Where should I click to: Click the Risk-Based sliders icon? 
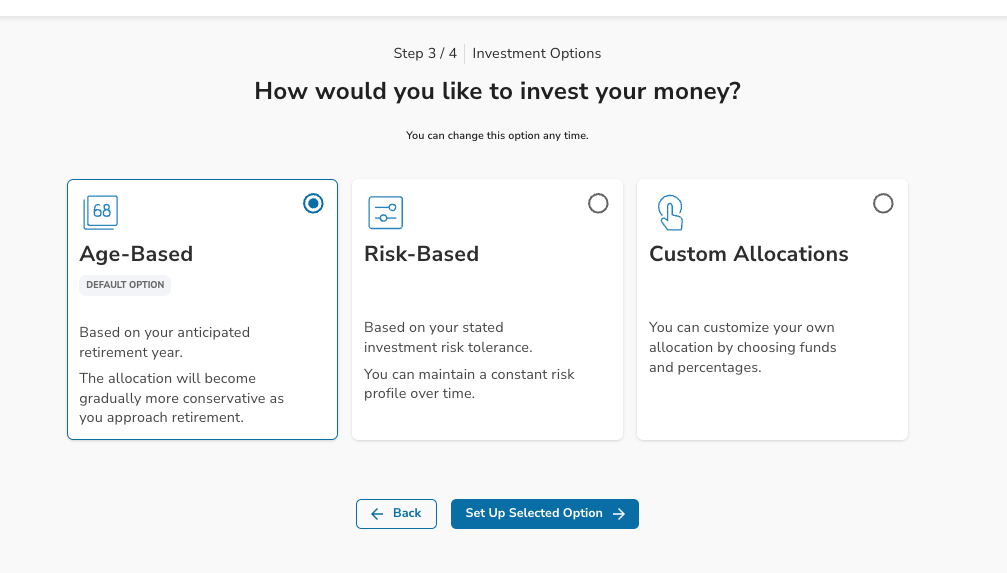385,213
